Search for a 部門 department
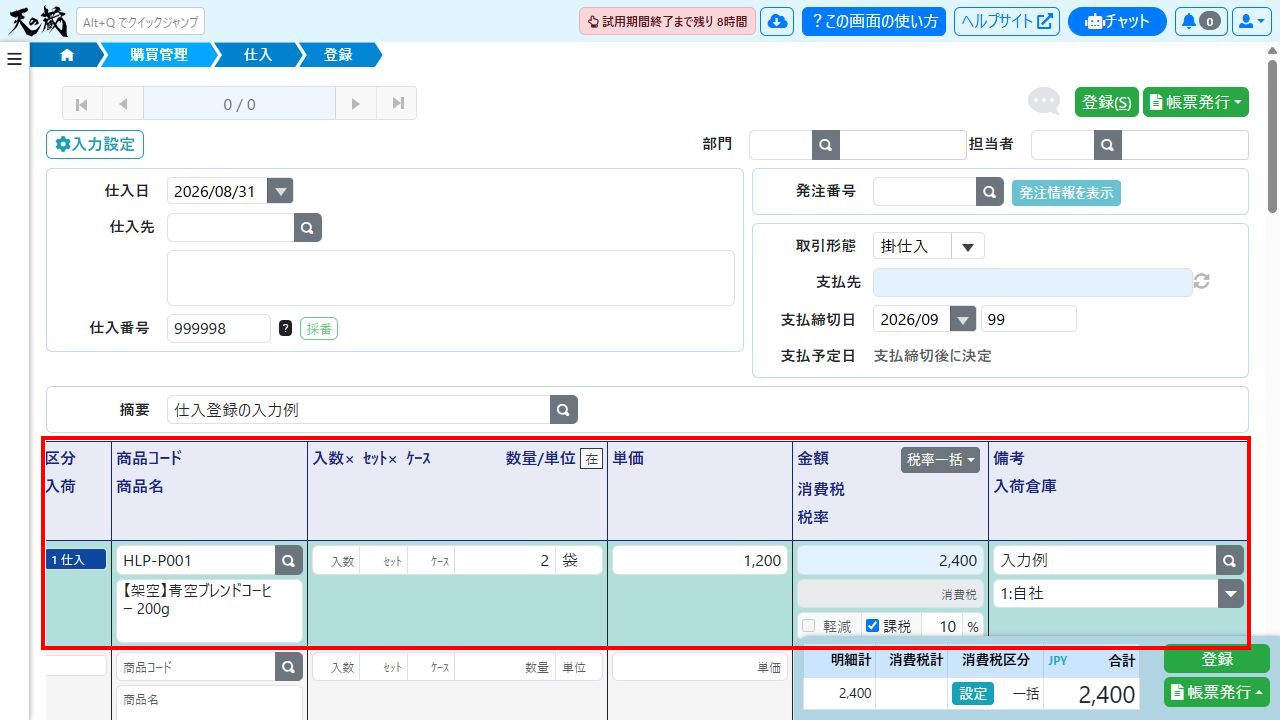Image resolution: width=1280 pixels, height=720 pixels. pos(826,145)
